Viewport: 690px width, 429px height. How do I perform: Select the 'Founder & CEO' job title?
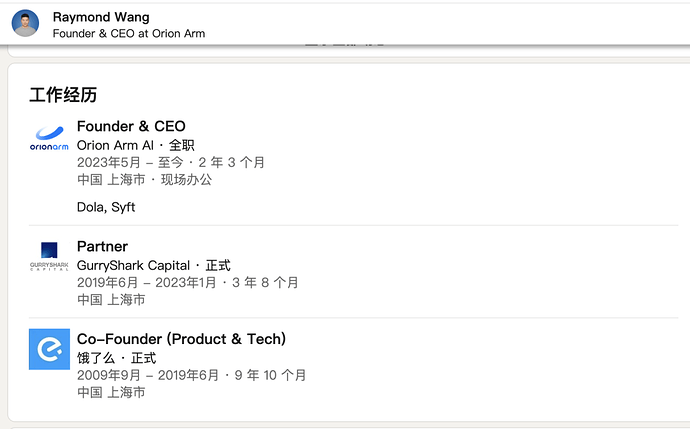point(131,126)
